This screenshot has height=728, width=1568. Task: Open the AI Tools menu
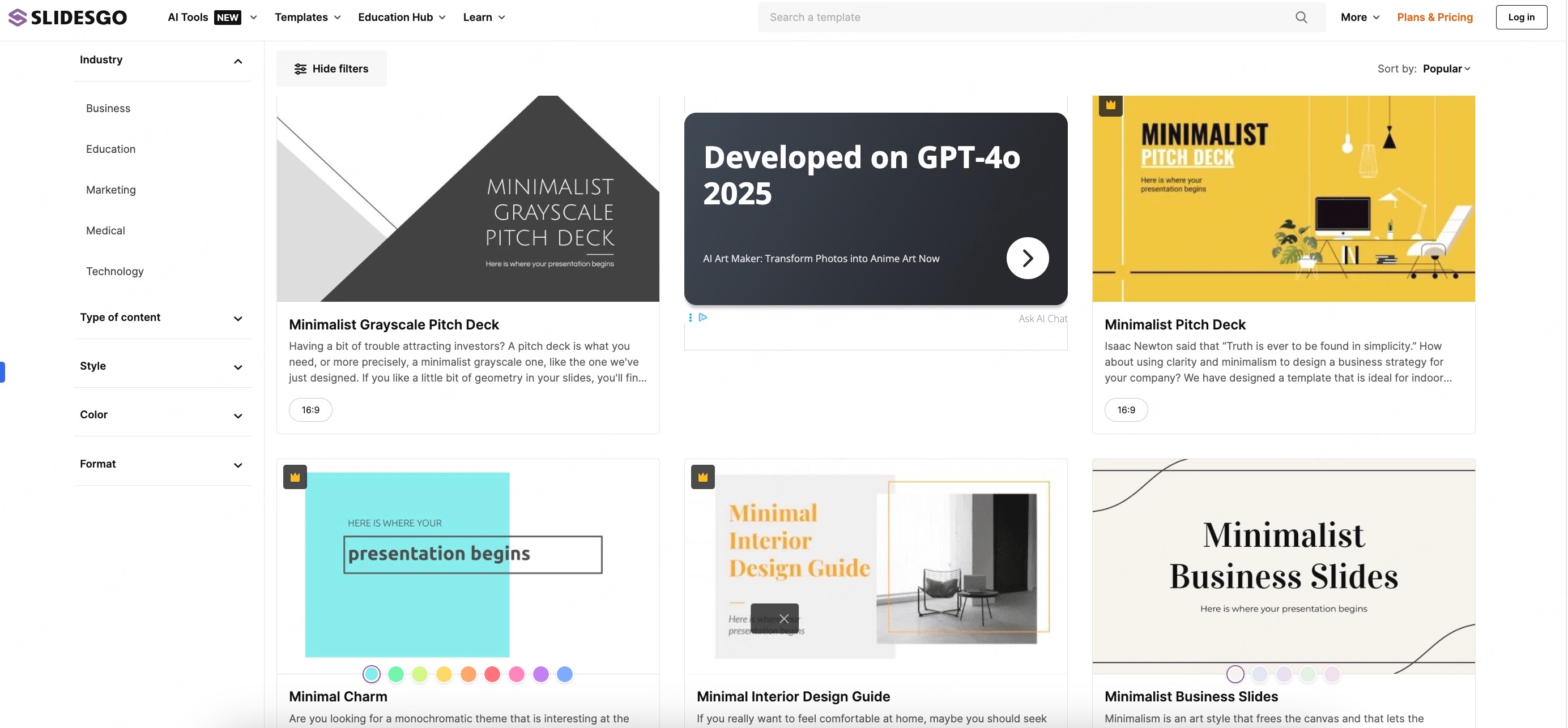212,17
